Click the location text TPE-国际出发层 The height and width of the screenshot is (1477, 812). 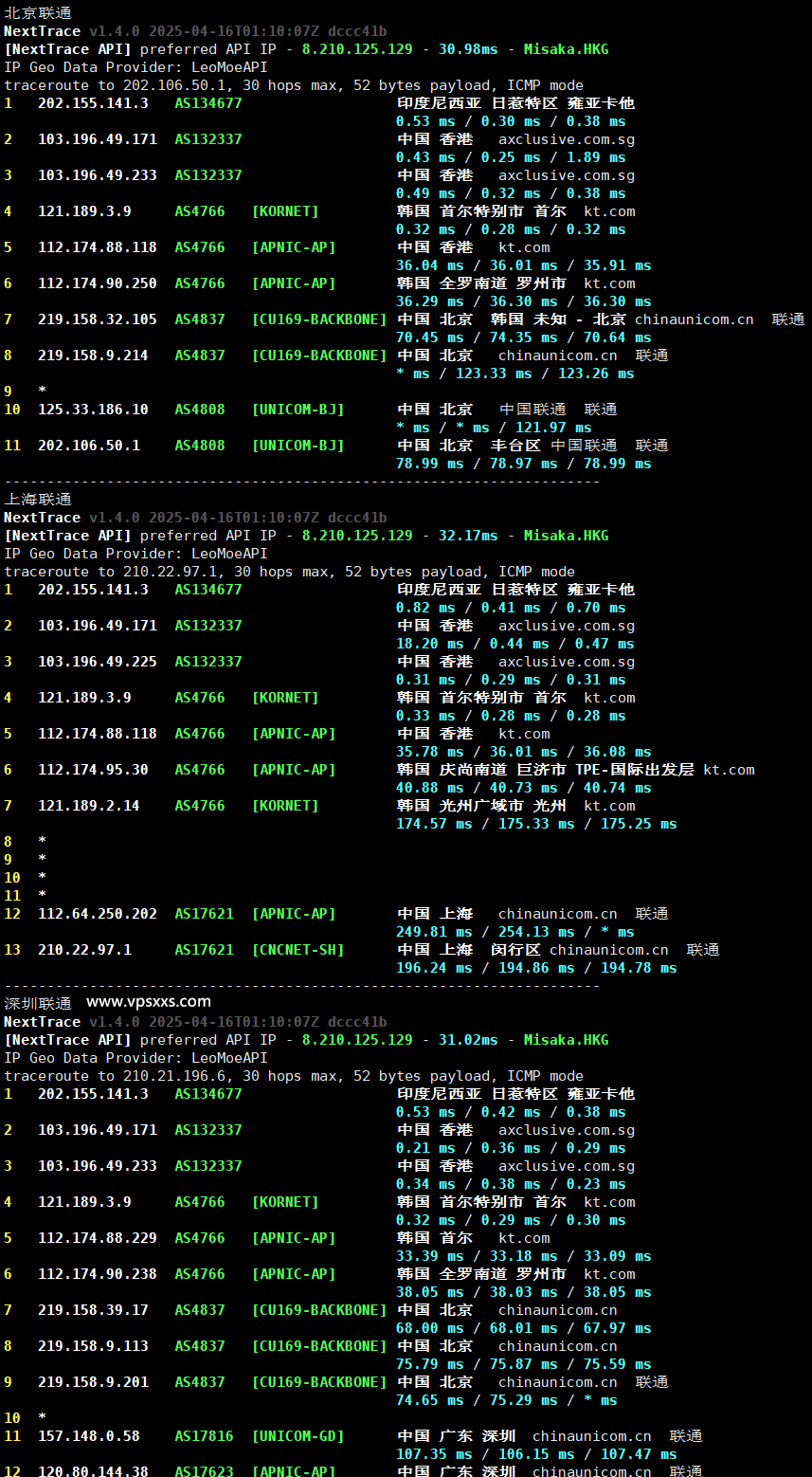click(635, 770)
